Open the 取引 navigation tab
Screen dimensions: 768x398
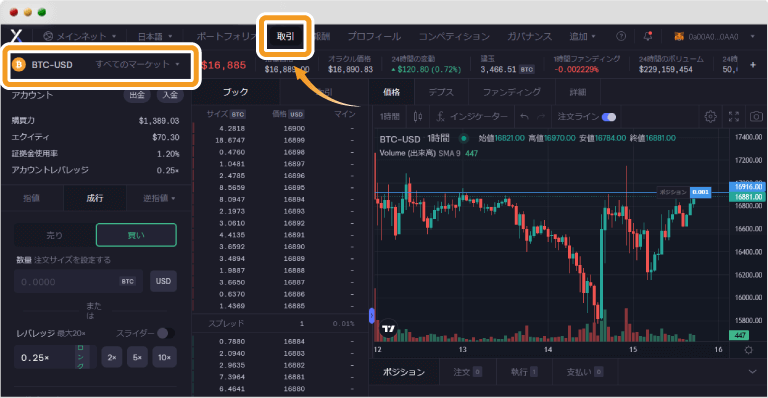click(285, 36)
